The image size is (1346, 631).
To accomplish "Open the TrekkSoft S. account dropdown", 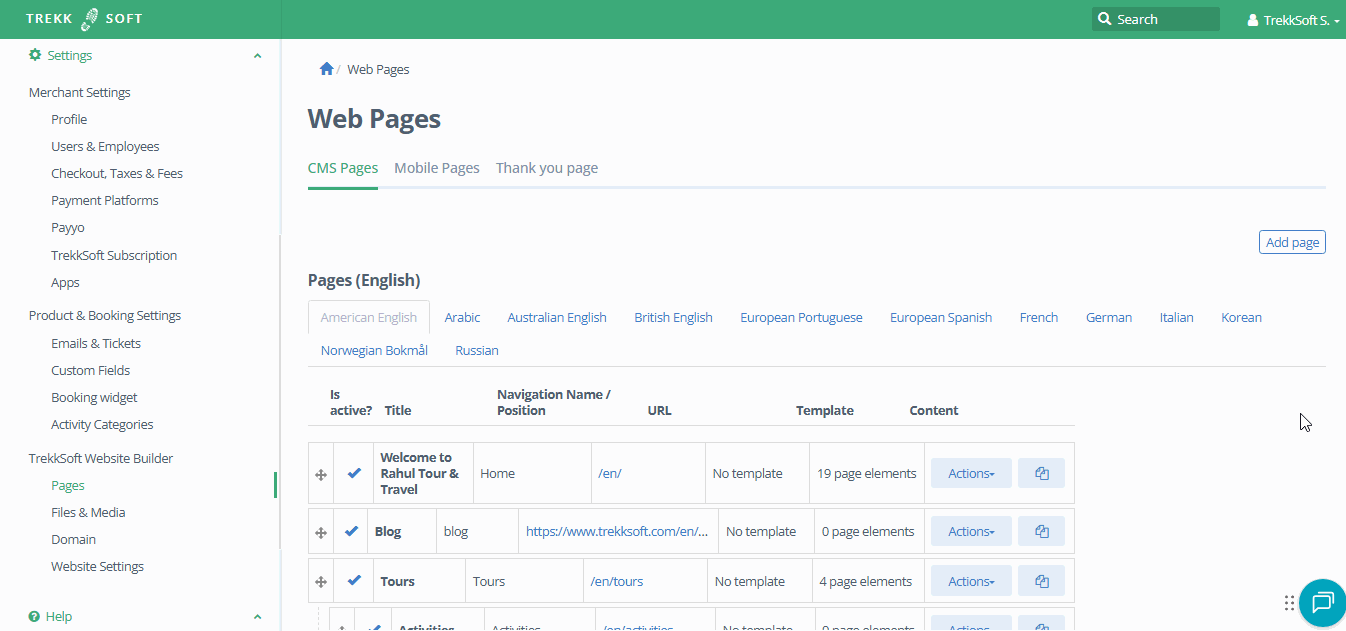I will (x=1292, y=18).
